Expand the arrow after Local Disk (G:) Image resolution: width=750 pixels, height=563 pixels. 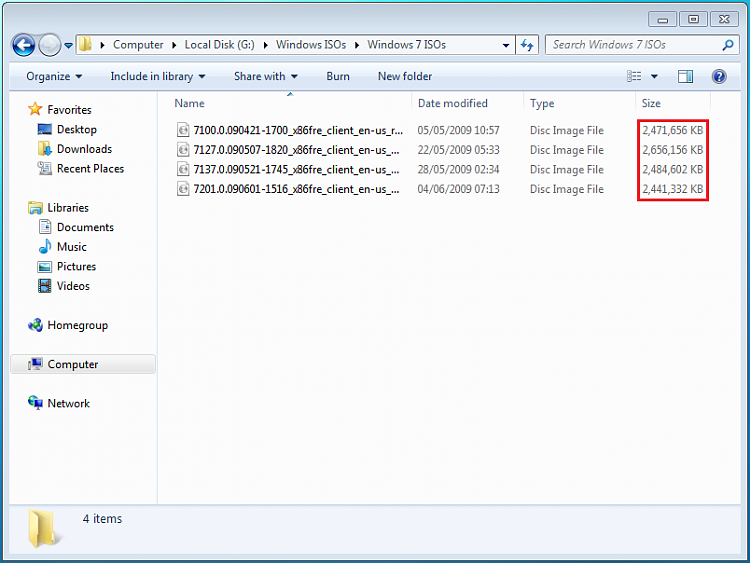pos(265,45)
